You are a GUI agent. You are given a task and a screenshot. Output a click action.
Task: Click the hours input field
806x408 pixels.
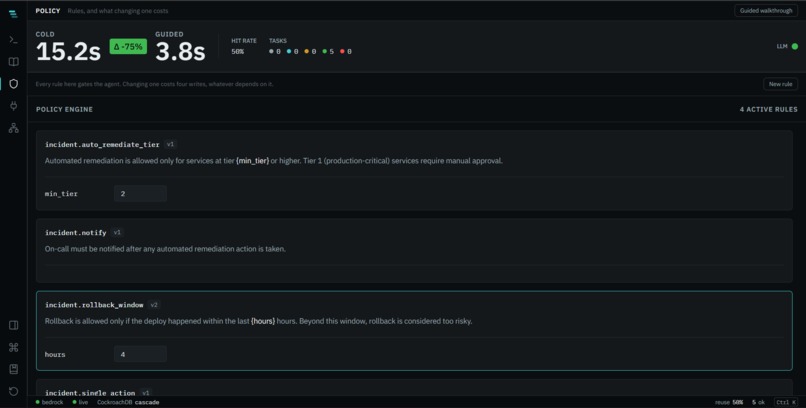140,354
